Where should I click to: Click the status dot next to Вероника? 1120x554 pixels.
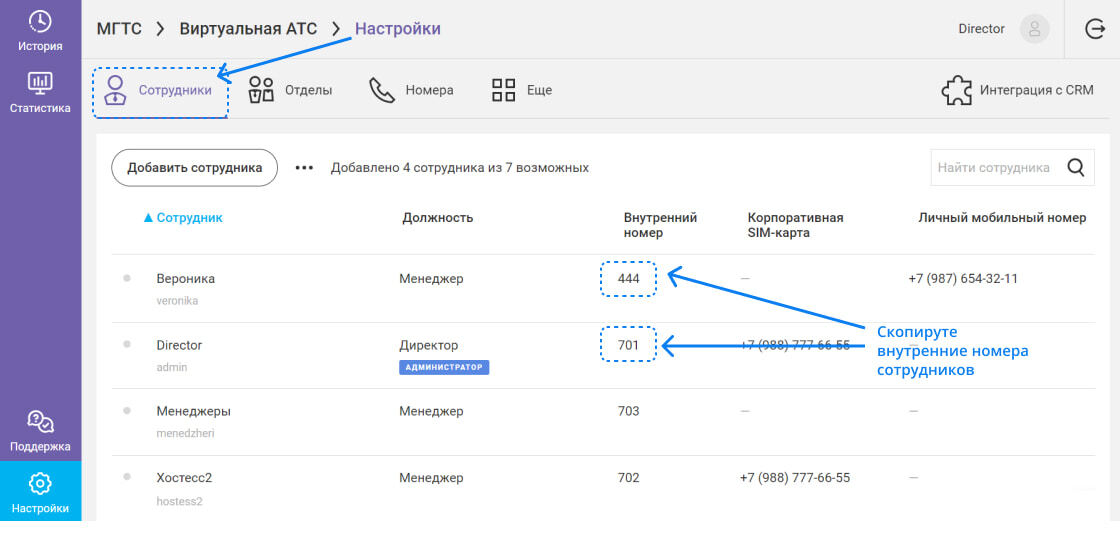click(127, 278)
